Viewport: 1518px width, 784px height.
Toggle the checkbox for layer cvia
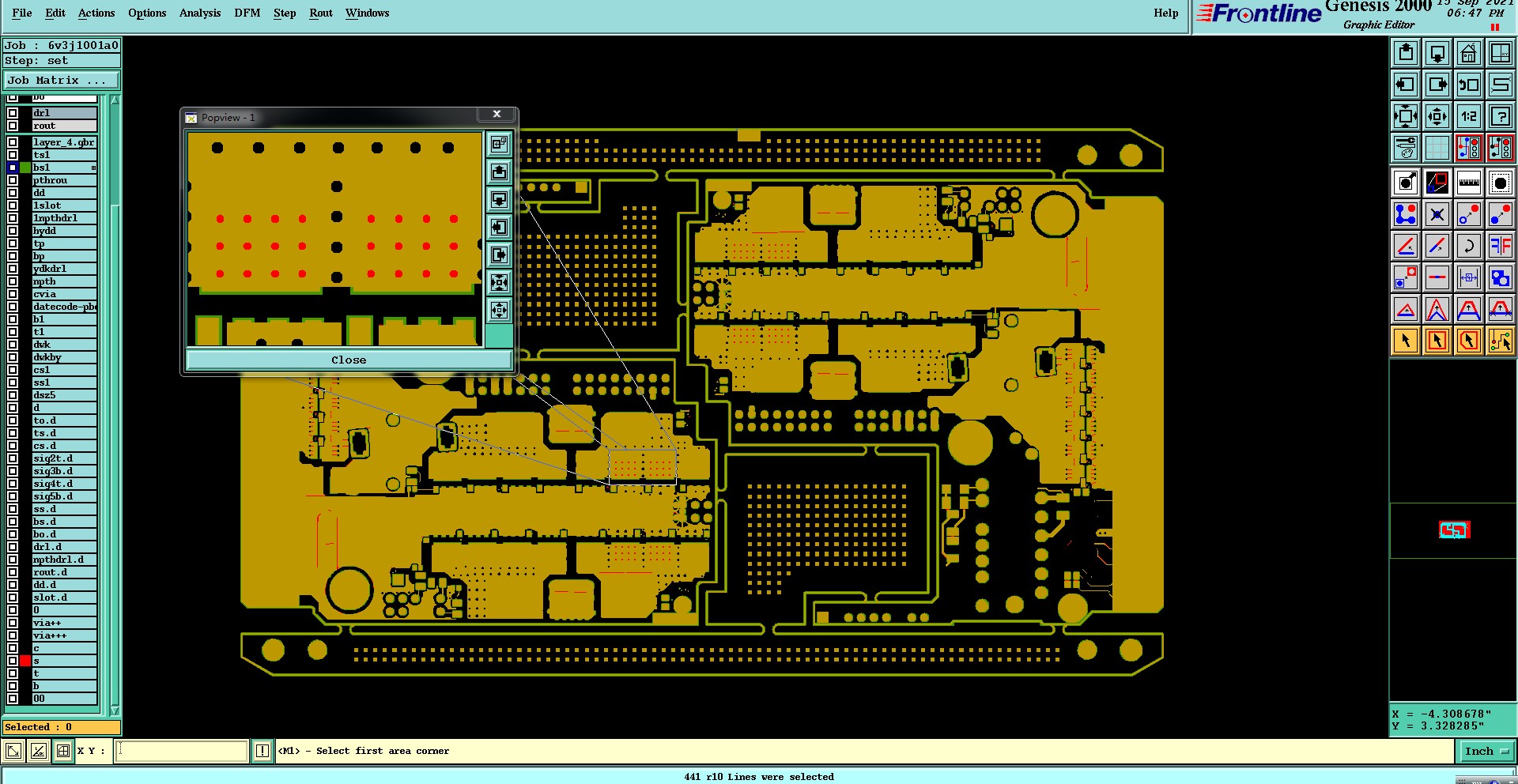[x=13, y=294]
